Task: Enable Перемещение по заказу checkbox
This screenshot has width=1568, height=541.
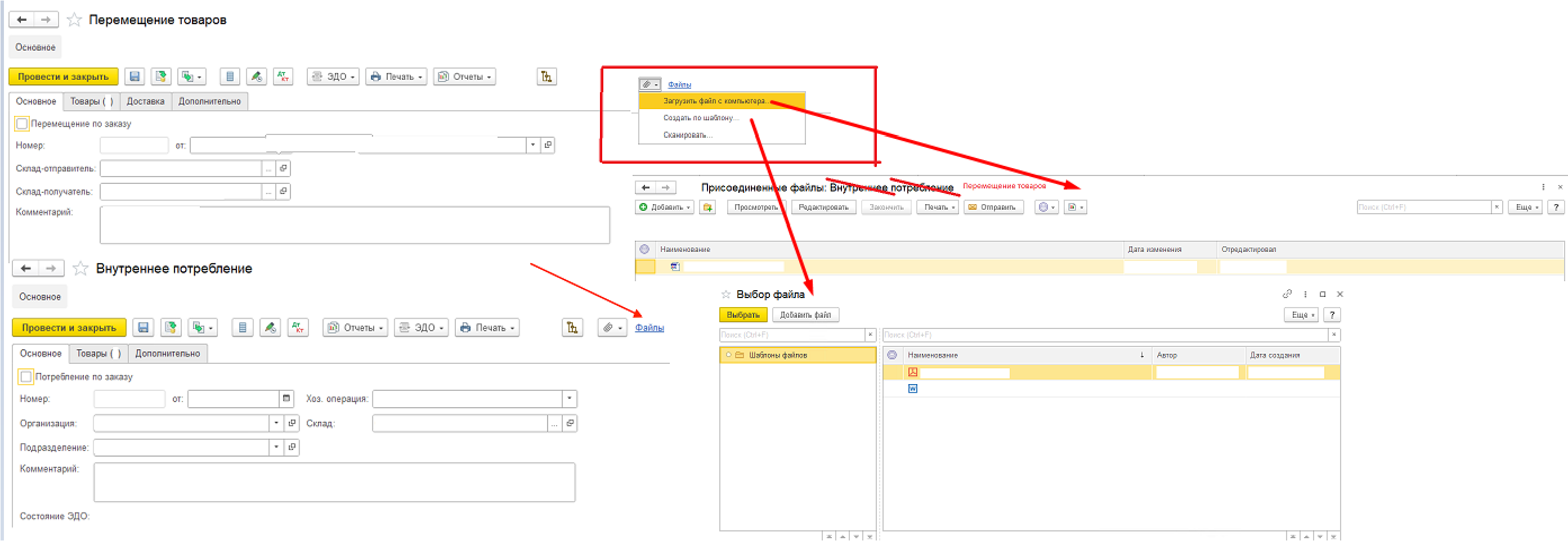Action: tap(22, 124)
